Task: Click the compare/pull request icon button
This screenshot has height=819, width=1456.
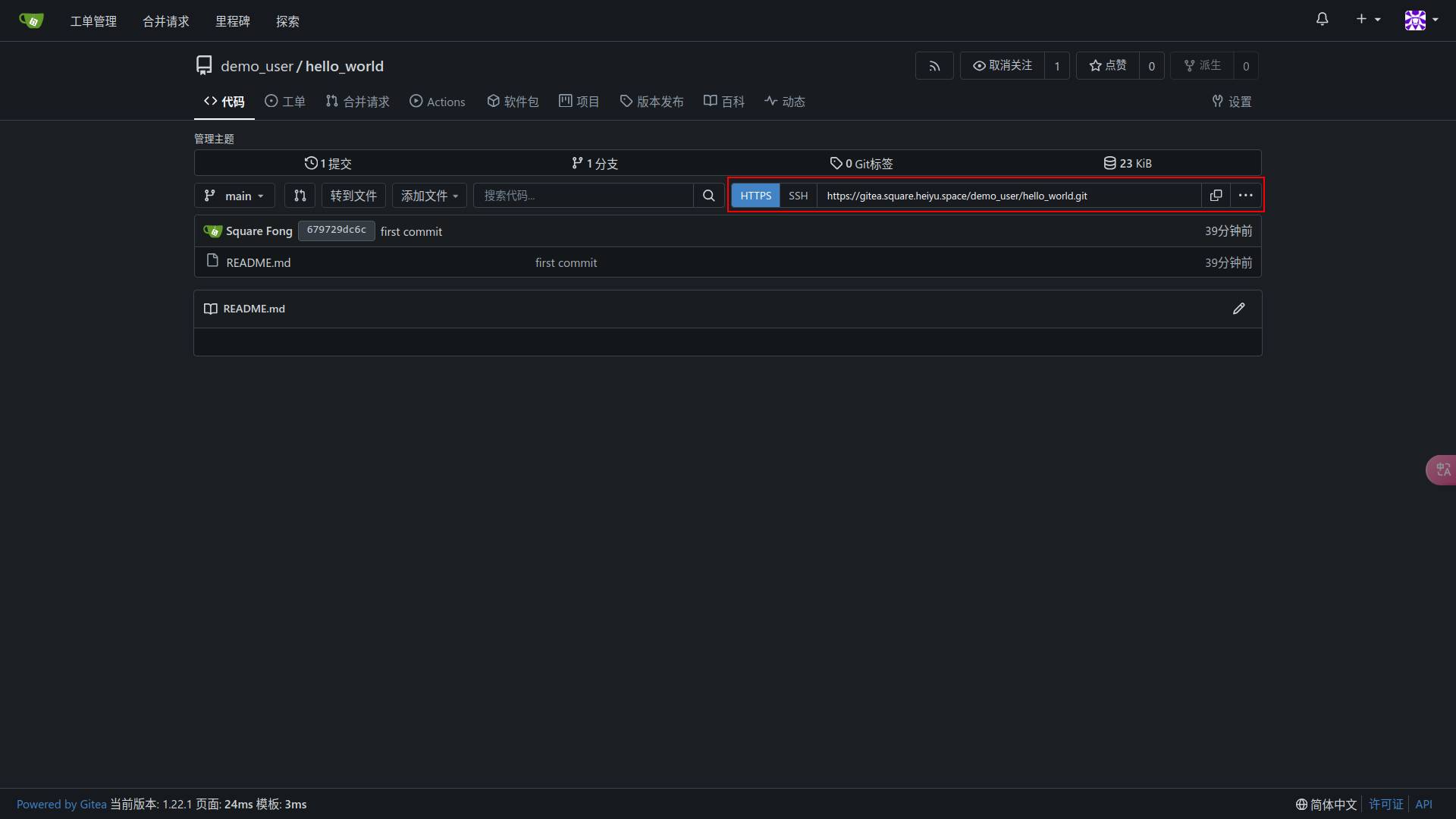Action: 300,196
